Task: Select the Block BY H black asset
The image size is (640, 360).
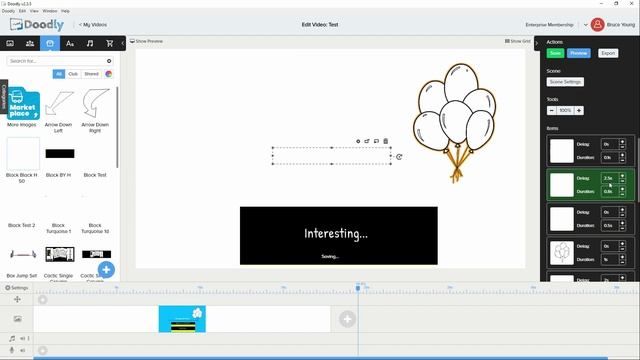Action: [x=60, y=153]
